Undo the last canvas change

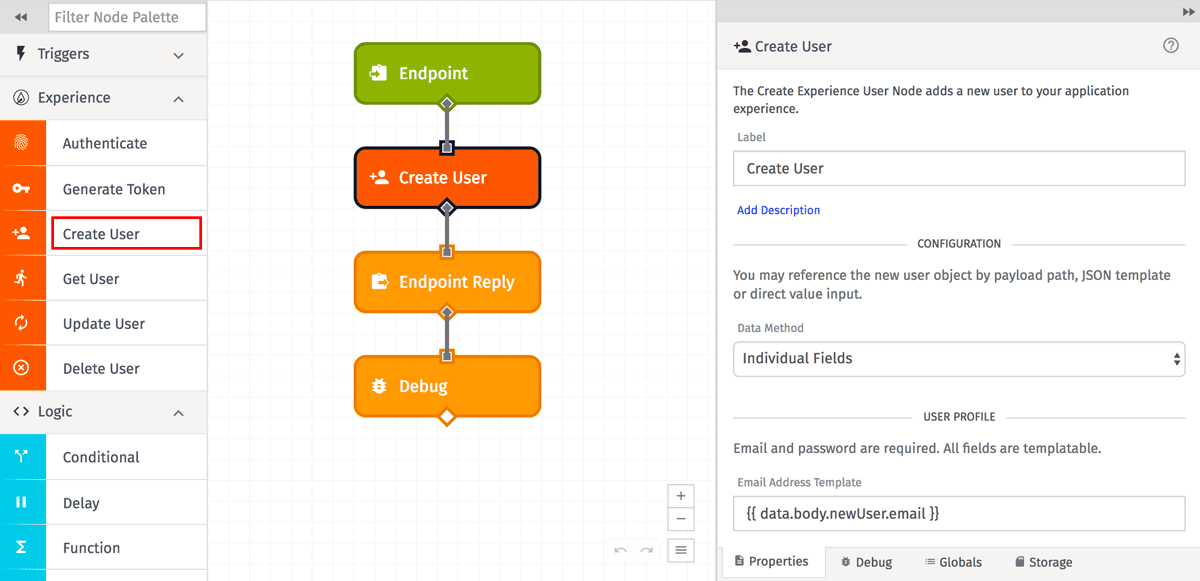tap(621, 550)
